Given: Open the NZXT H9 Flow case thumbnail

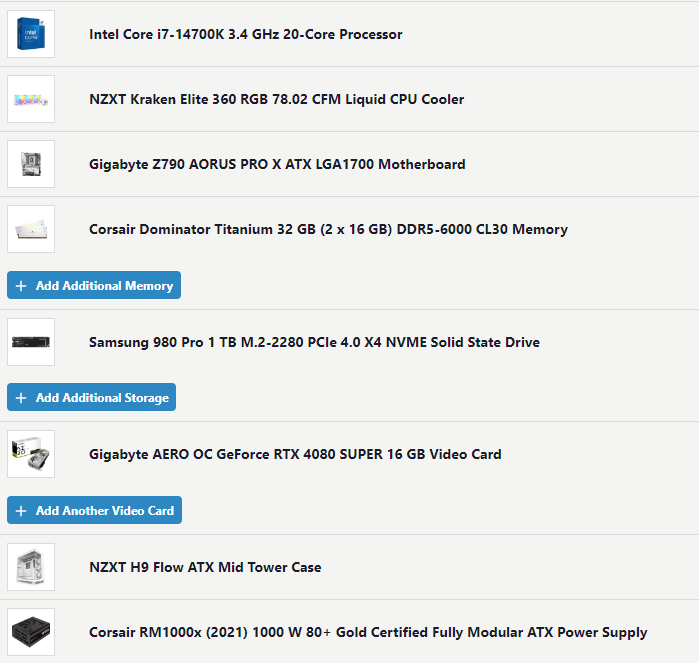Looking at the screenshot, I should (x=31, y=567).
